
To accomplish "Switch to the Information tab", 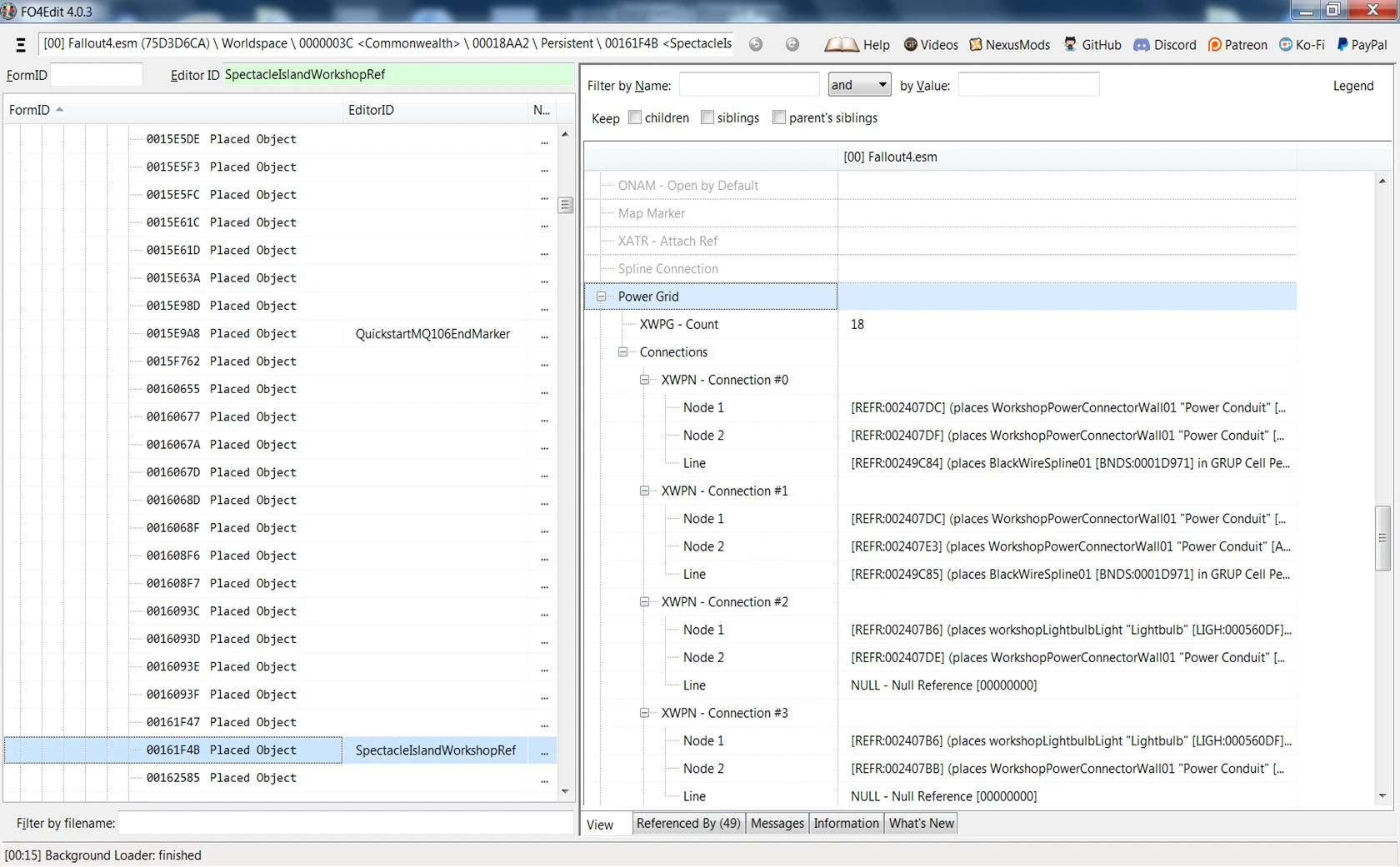I will [x=846, y=824].
